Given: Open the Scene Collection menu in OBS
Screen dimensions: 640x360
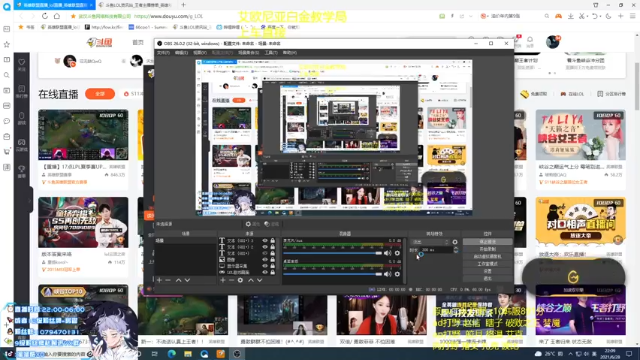Looking at the screenshot, I should coord(248,53).
